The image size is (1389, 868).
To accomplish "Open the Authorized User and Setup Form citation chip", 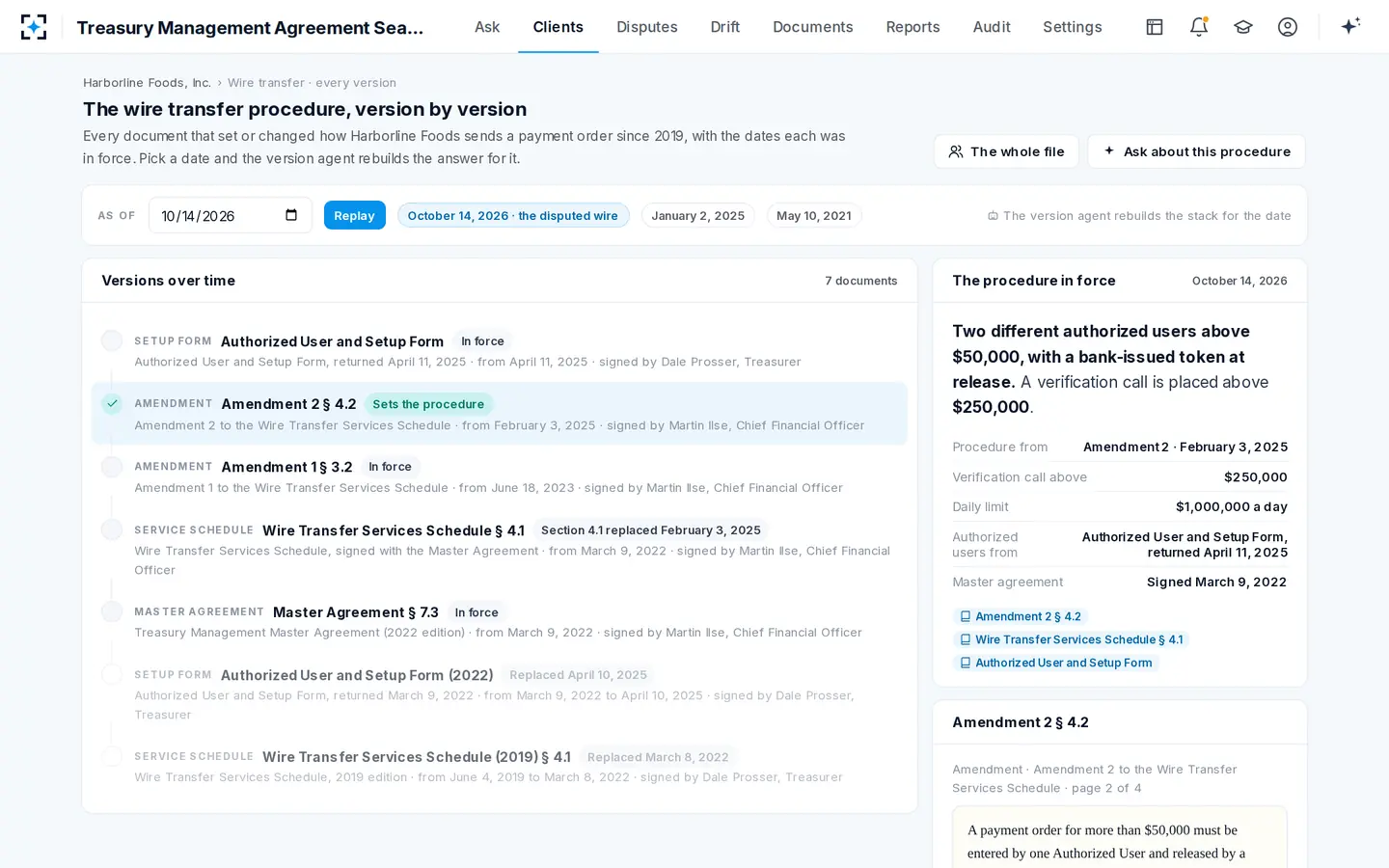I will [x=1055, y=663].
